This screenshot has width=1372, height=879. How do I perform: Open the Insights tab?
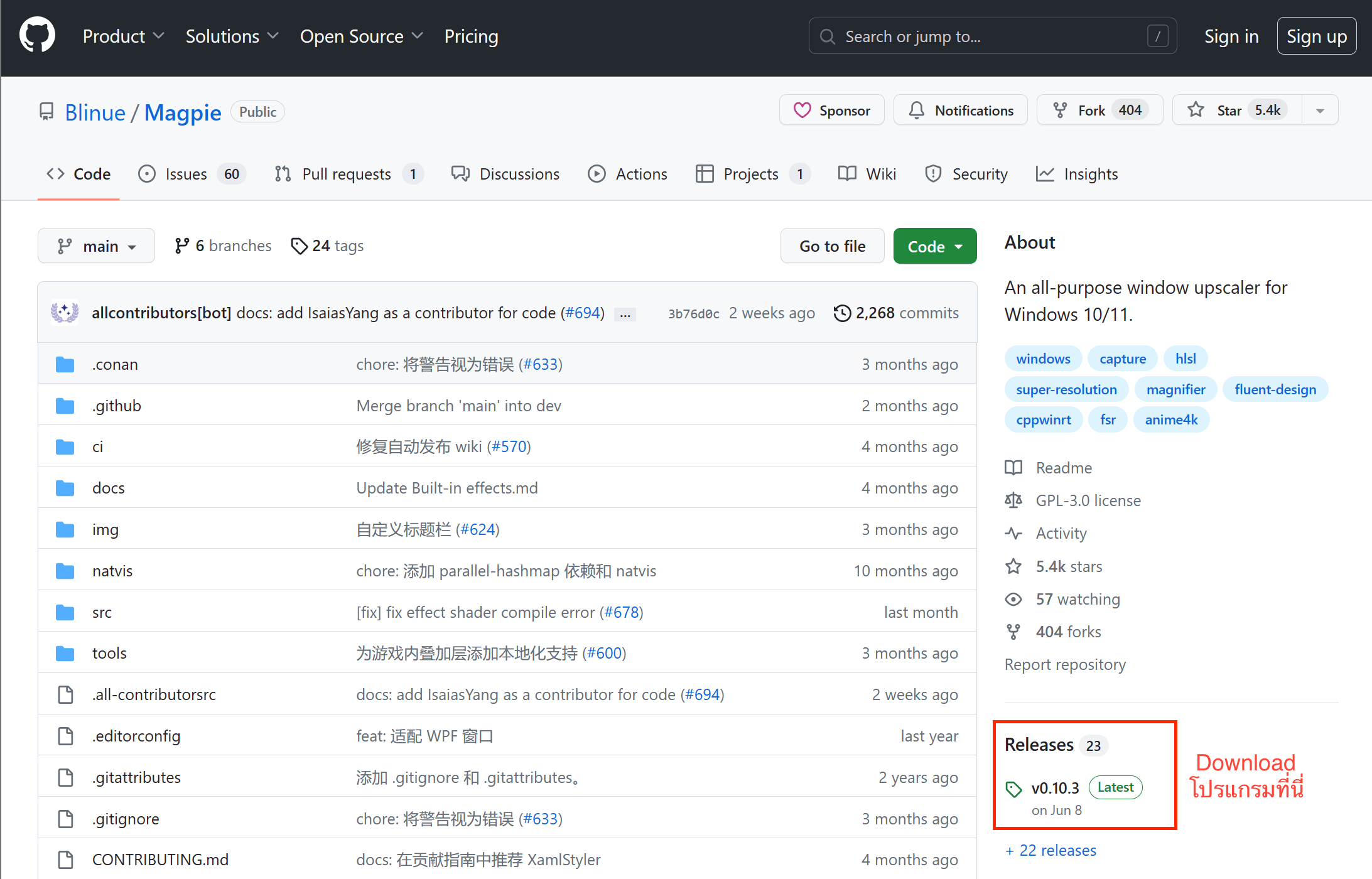click(x=1077, y=174)
